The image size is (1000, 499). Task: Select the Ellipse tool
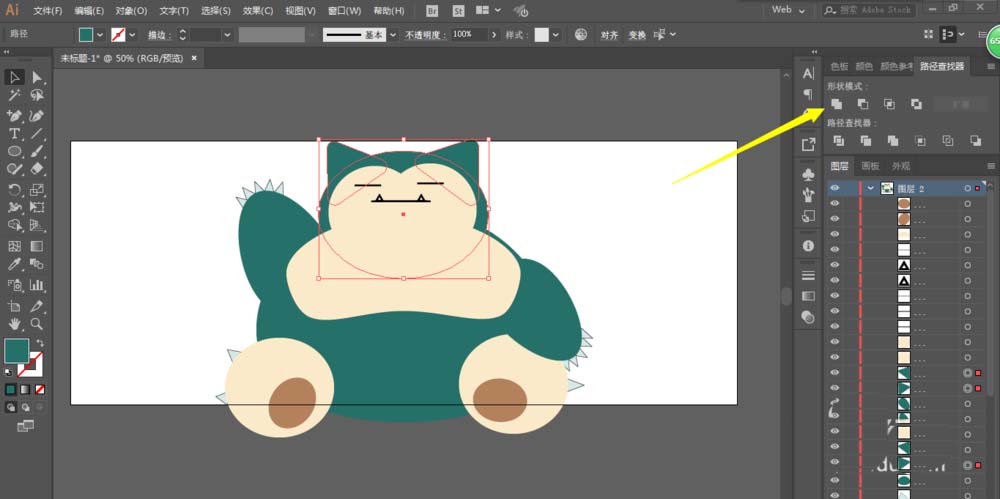click(15, 151)
